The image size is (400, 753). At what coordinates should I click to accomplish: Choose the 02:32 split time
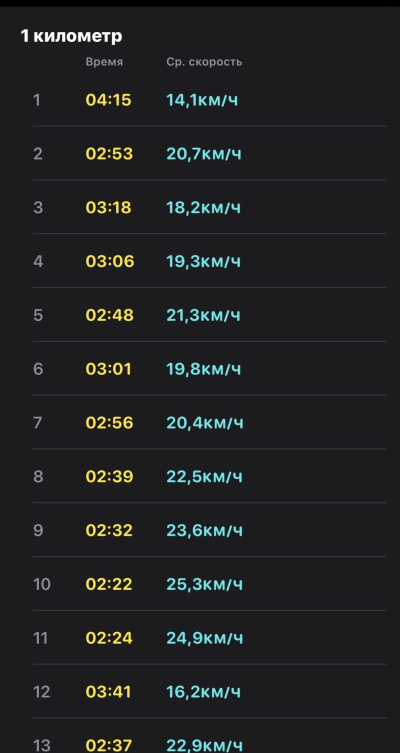point(109,531)
